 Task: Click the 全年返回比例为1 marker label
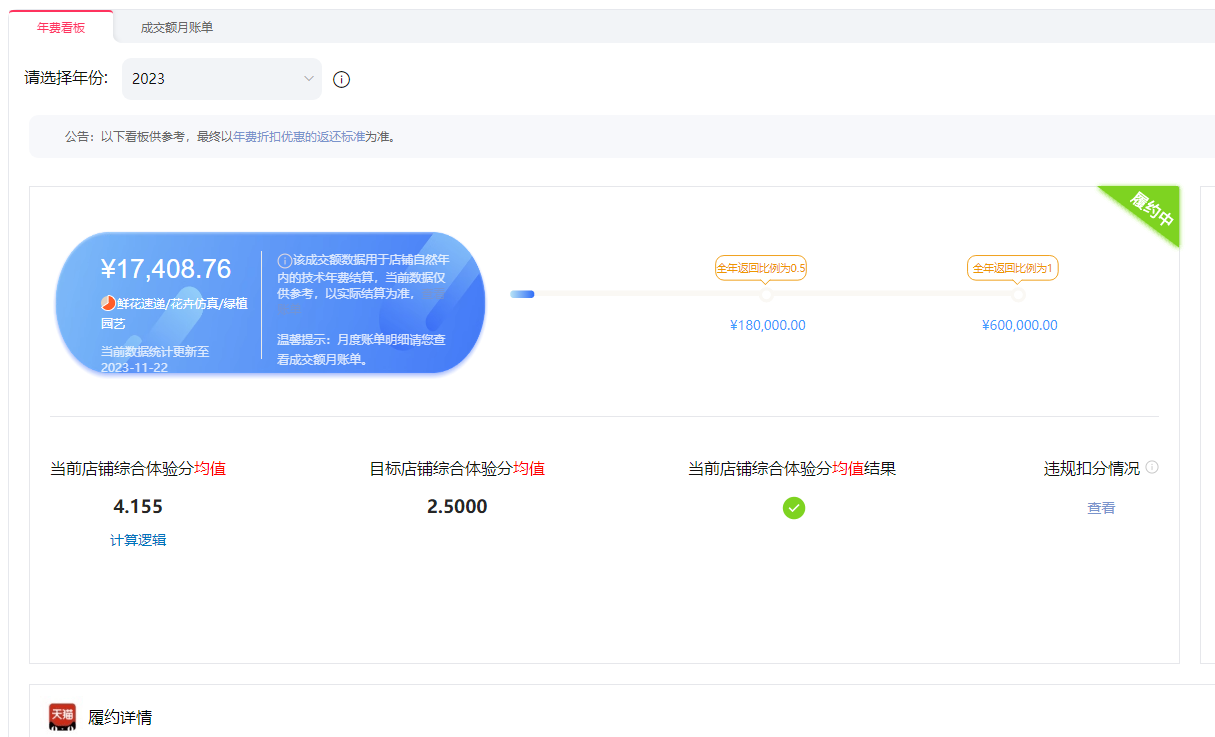1013,268
